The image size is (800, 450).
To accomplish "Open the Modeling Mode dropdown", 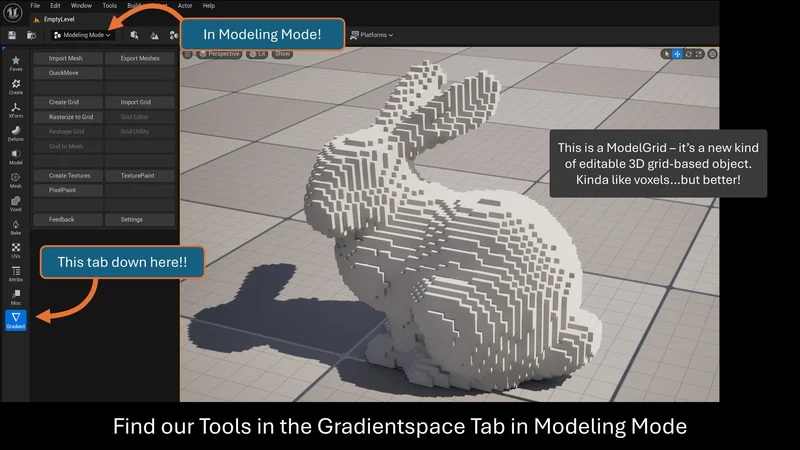I will pos(83,35).
